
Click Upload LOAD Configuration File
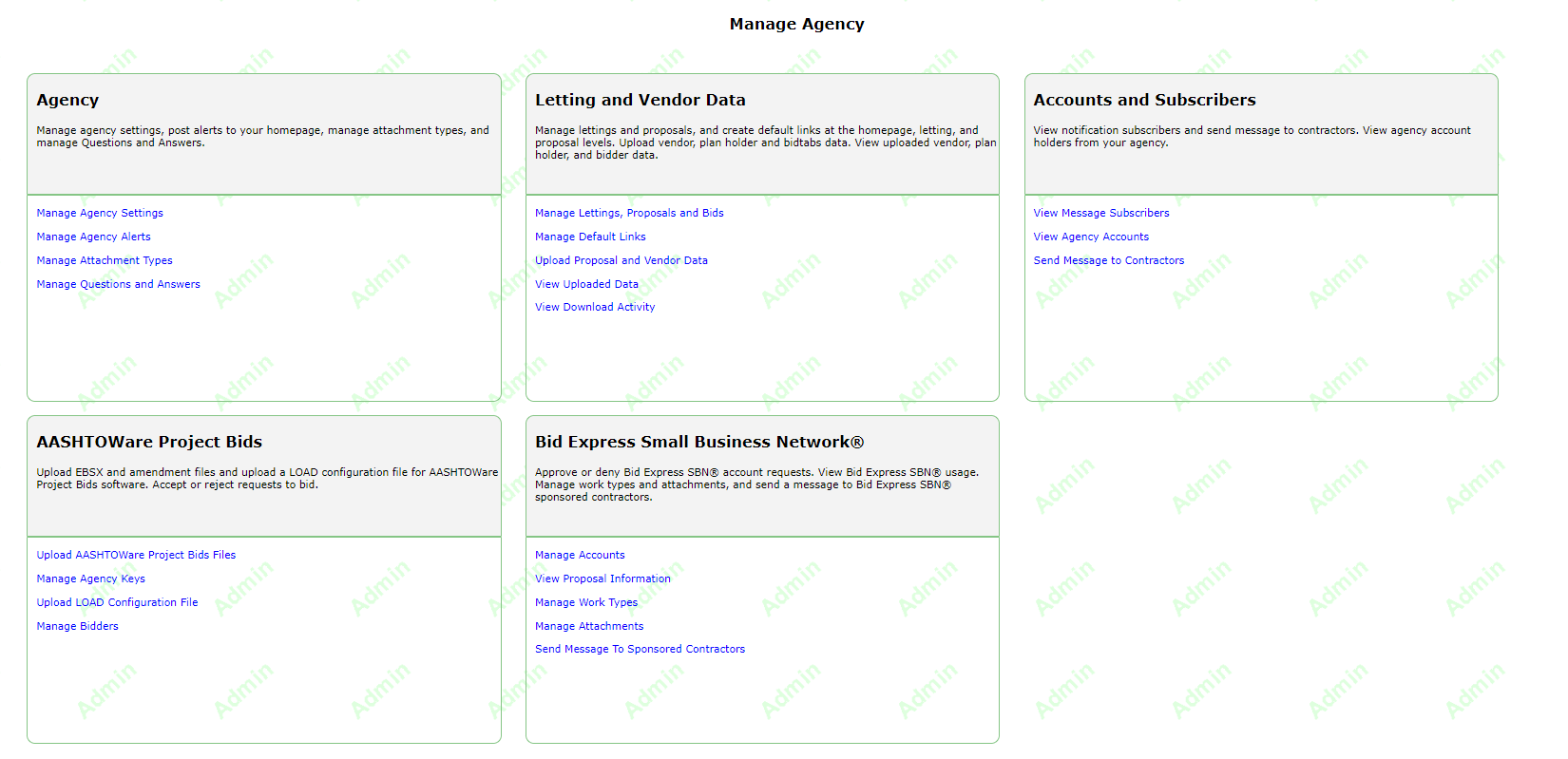pos(117,602)
